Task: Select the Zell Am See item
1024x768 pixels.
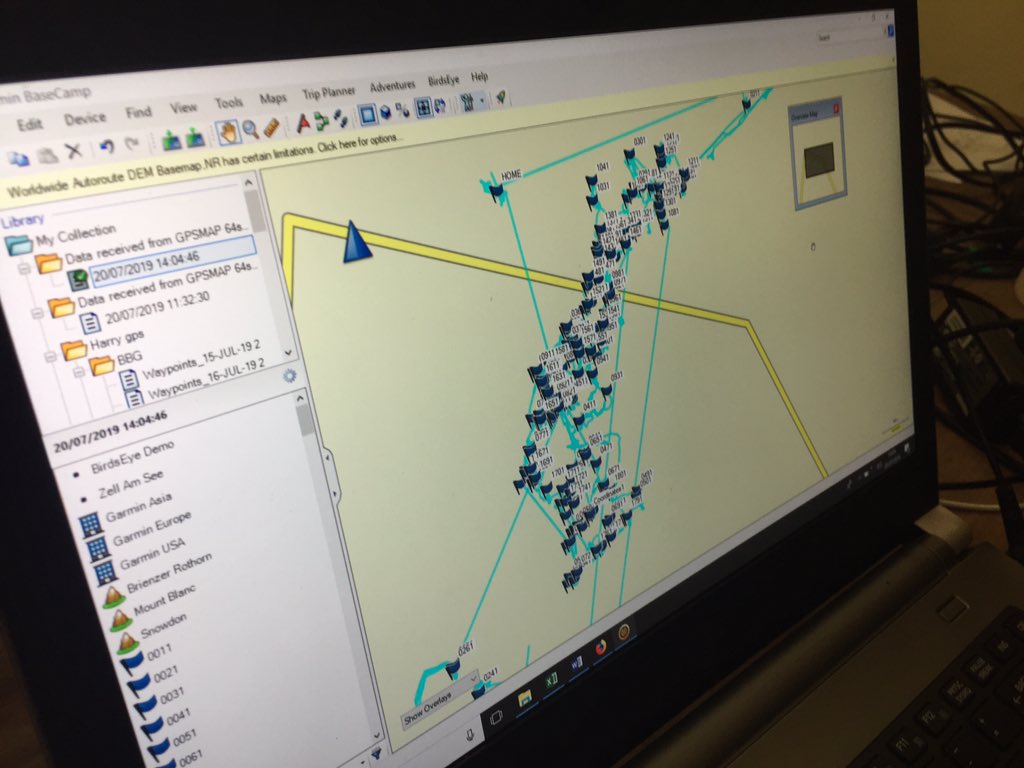Action: (x=131, y=484)
